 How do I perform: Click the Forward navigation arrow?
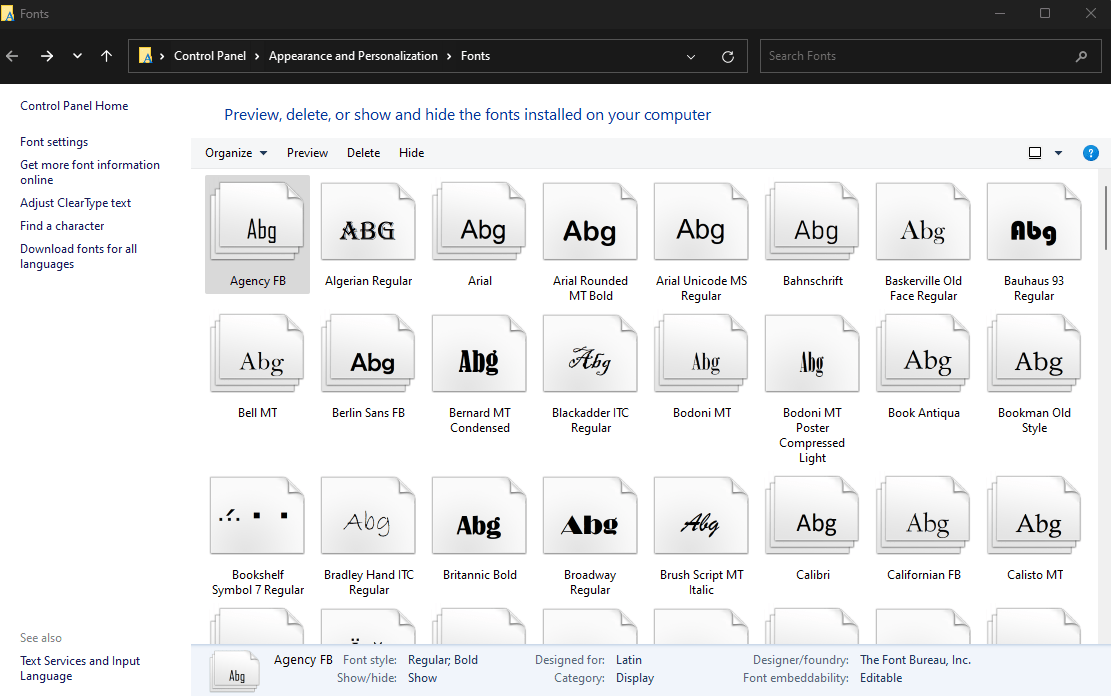[47, 56]
